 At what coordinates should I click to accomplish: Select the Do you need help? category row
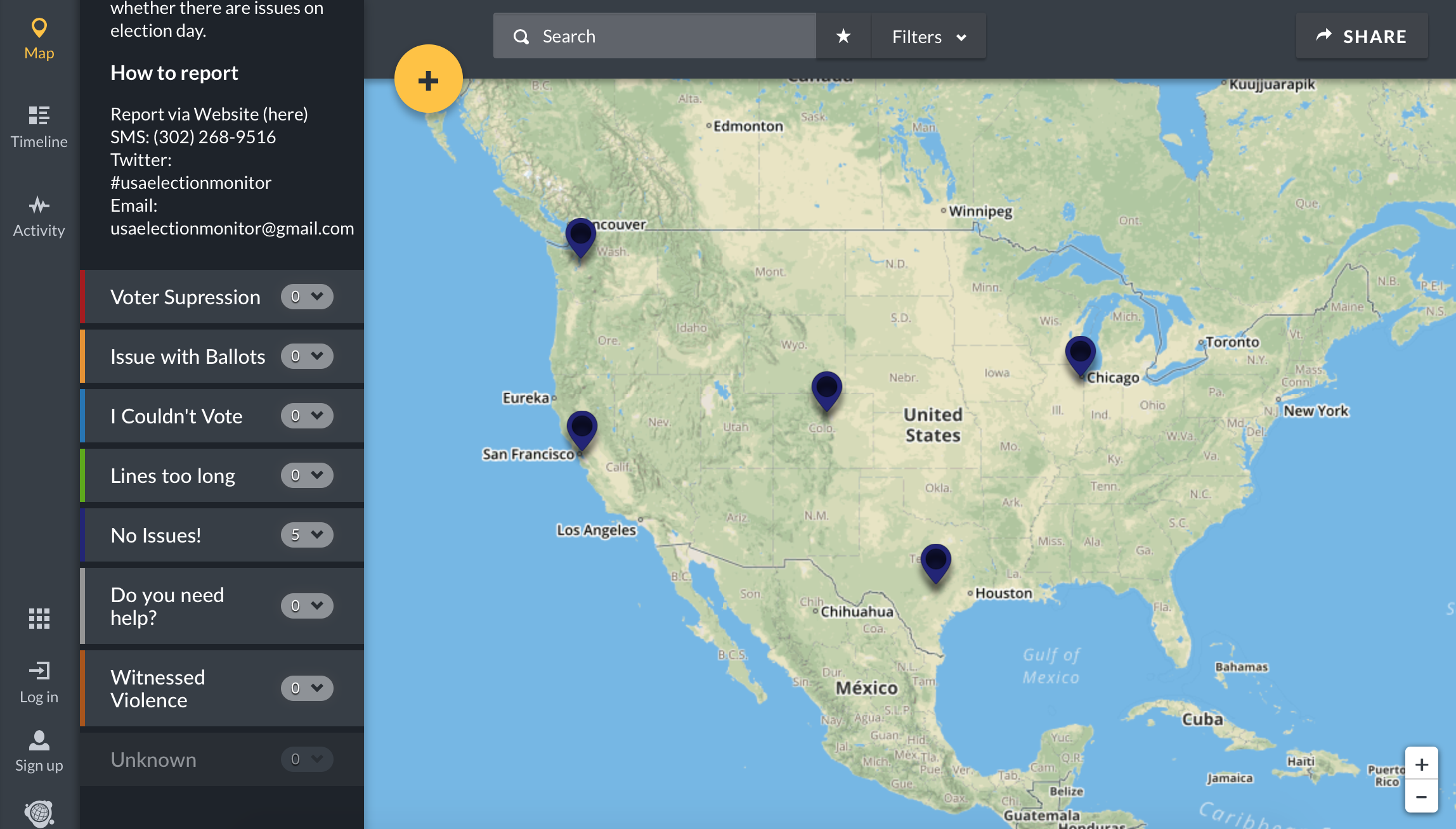167,605
